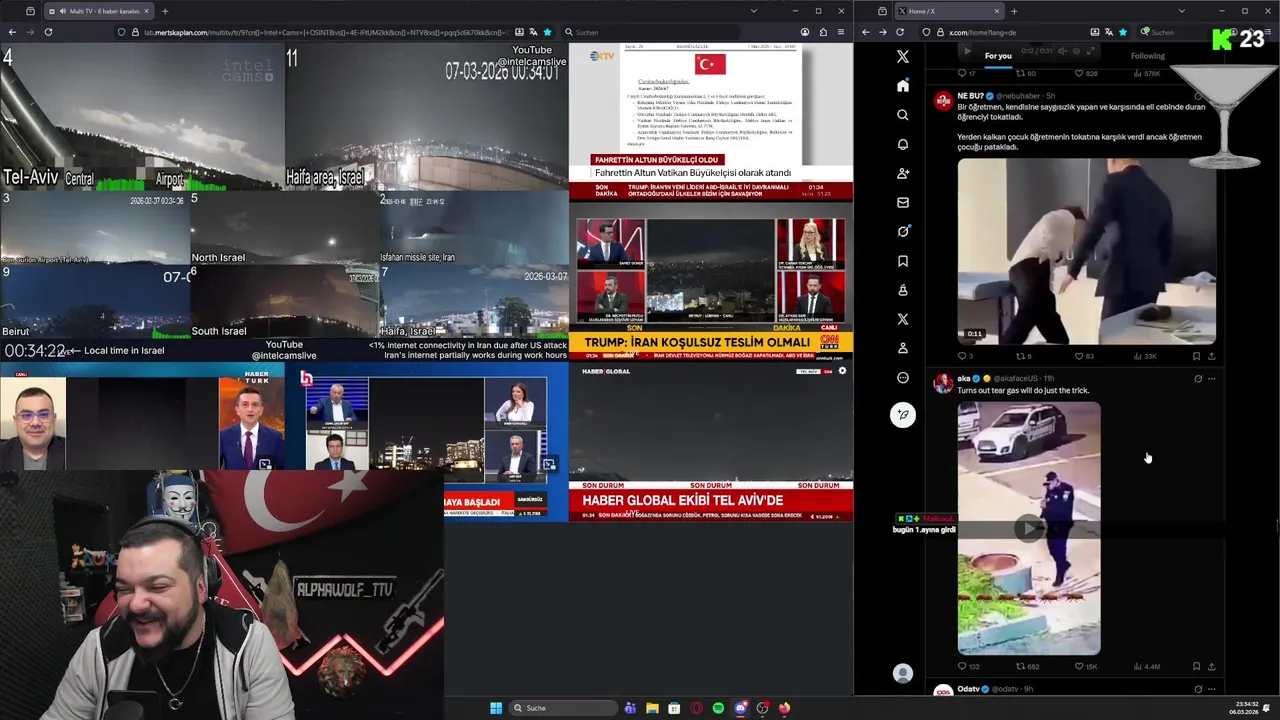Toggle bookmark star in Multi TV address bar
This screenshot has height=720, width=1280.
pos(547,32)
